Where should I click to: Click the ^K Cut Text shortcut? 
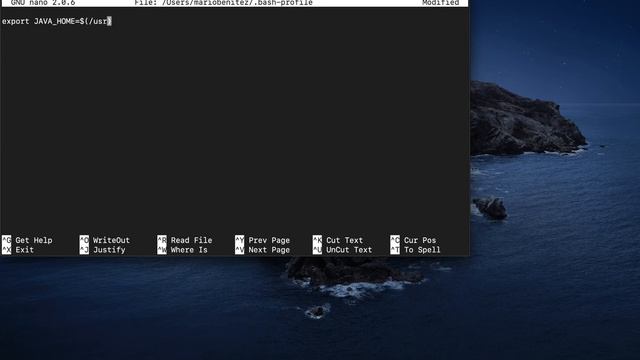338,240
